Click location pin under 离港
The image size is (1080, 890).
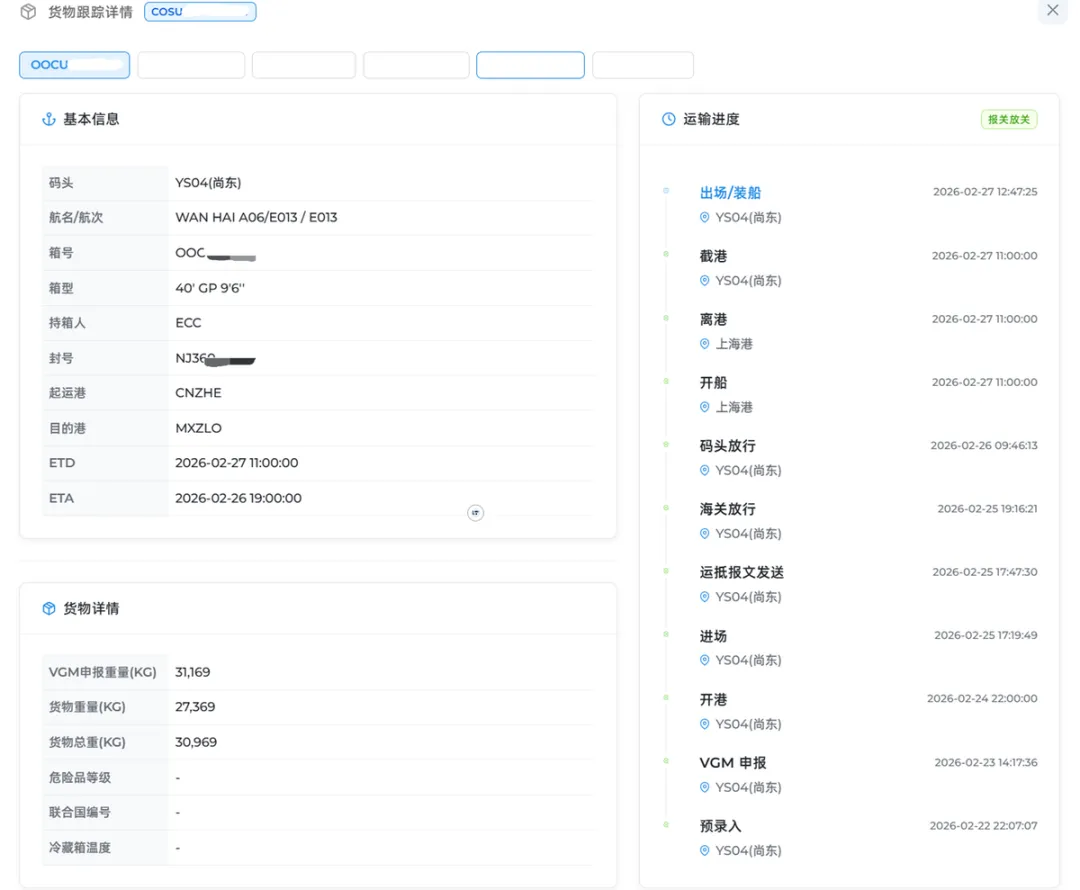pyautogui.click(x=705, y=344)
